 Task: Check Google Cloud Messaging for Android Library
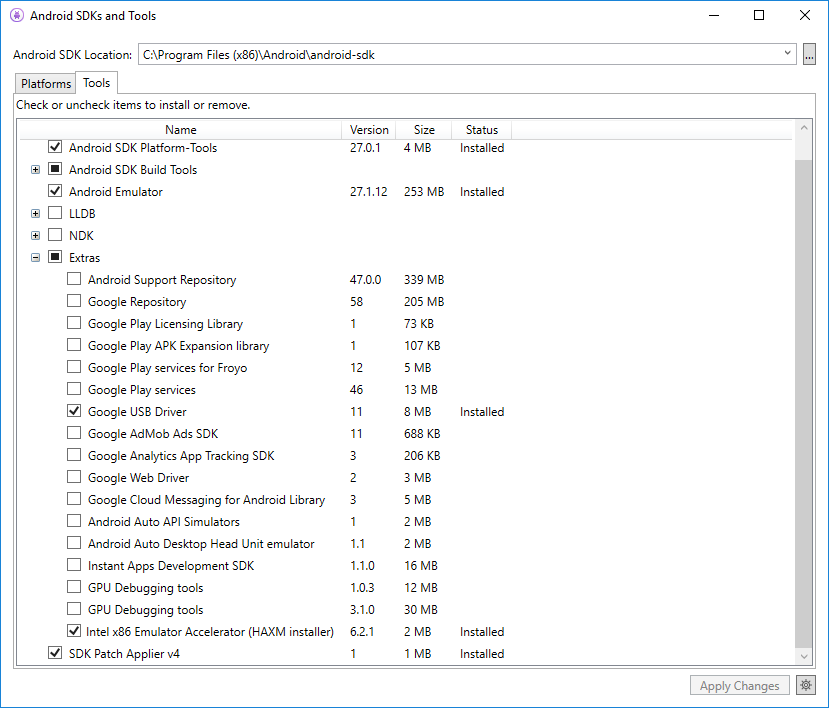coord(74,499)
